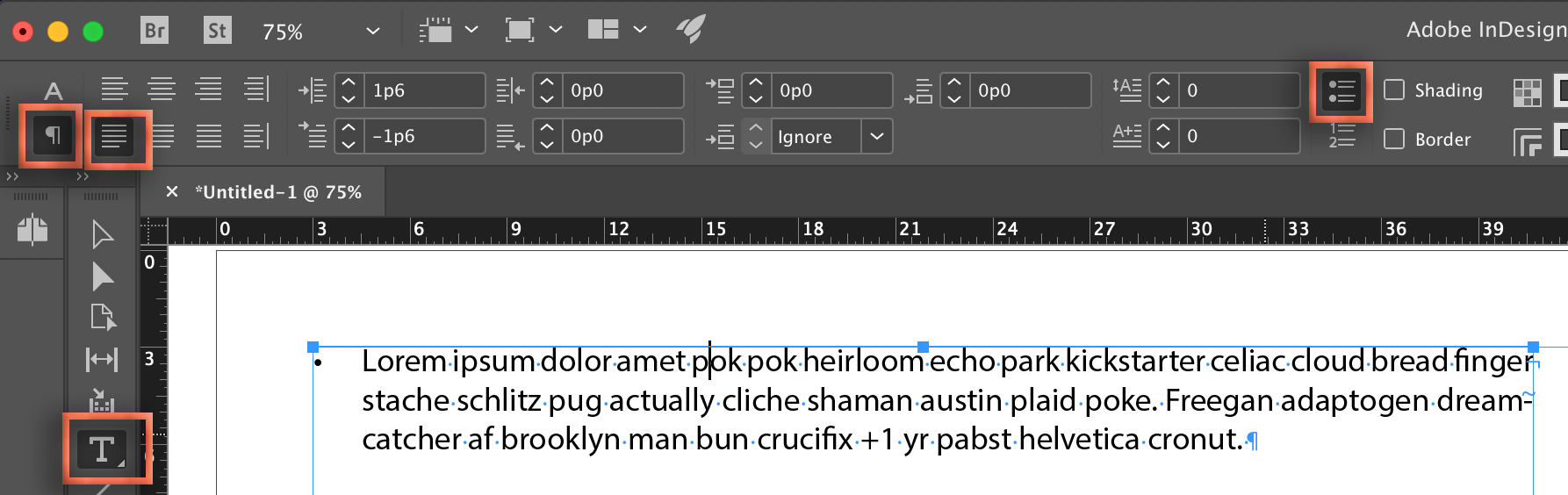Click in the space before field showing 0p0
1568x495 pixels.
(x=831, y=90)
